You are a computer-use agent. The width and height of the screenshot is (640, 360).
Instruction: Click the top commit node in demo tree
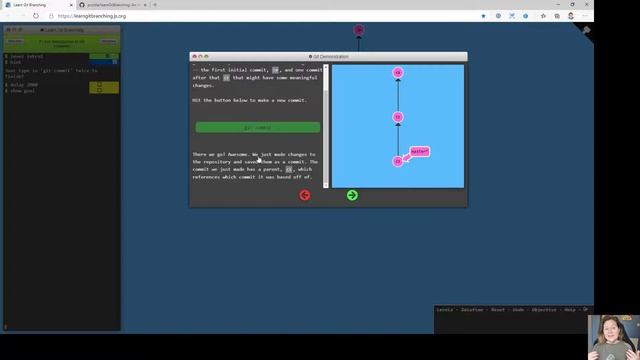398,73
